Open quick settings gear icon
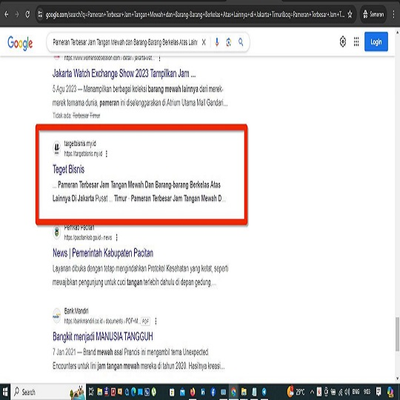400x400 pixels. click(343, 42)
